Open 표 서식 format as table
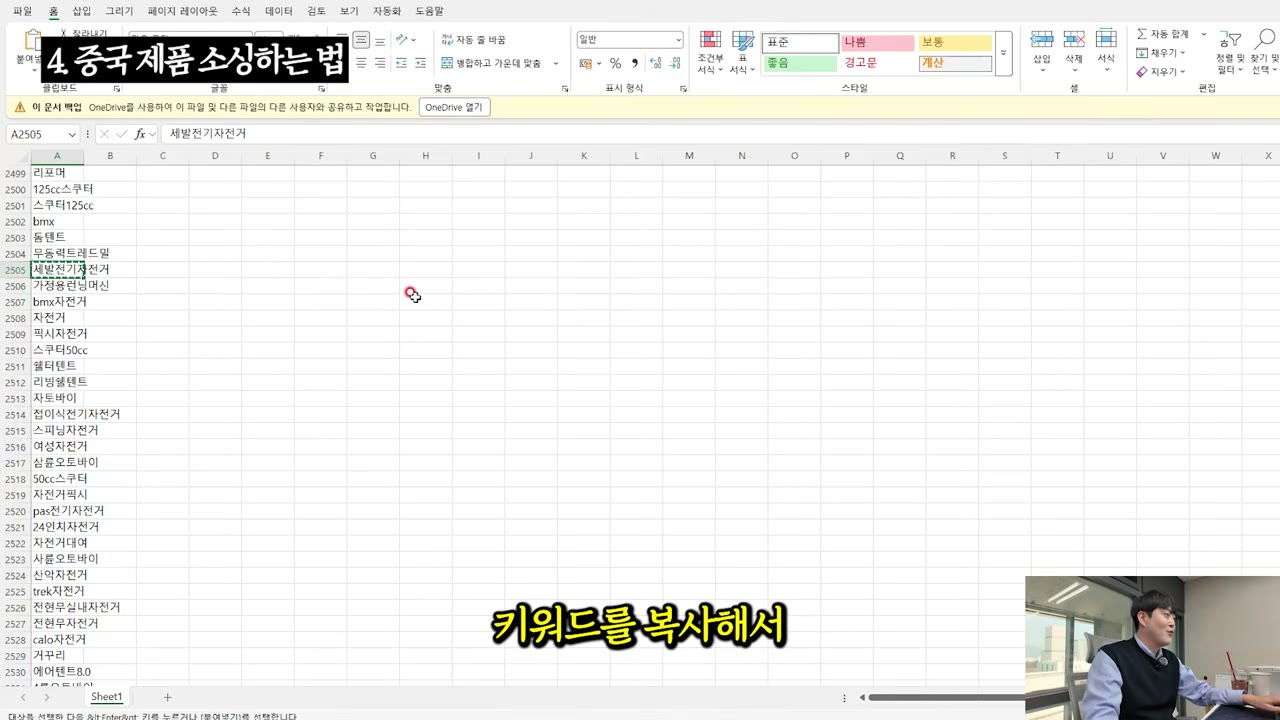1280x720 pixels. coord(742,53)
